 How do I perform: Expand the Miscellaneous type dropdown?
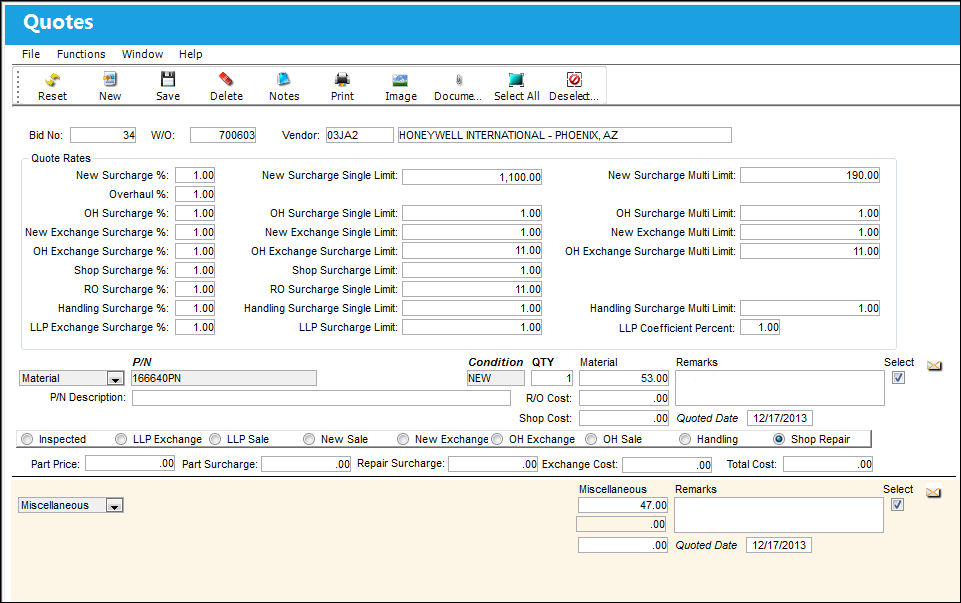pos(115,506)
